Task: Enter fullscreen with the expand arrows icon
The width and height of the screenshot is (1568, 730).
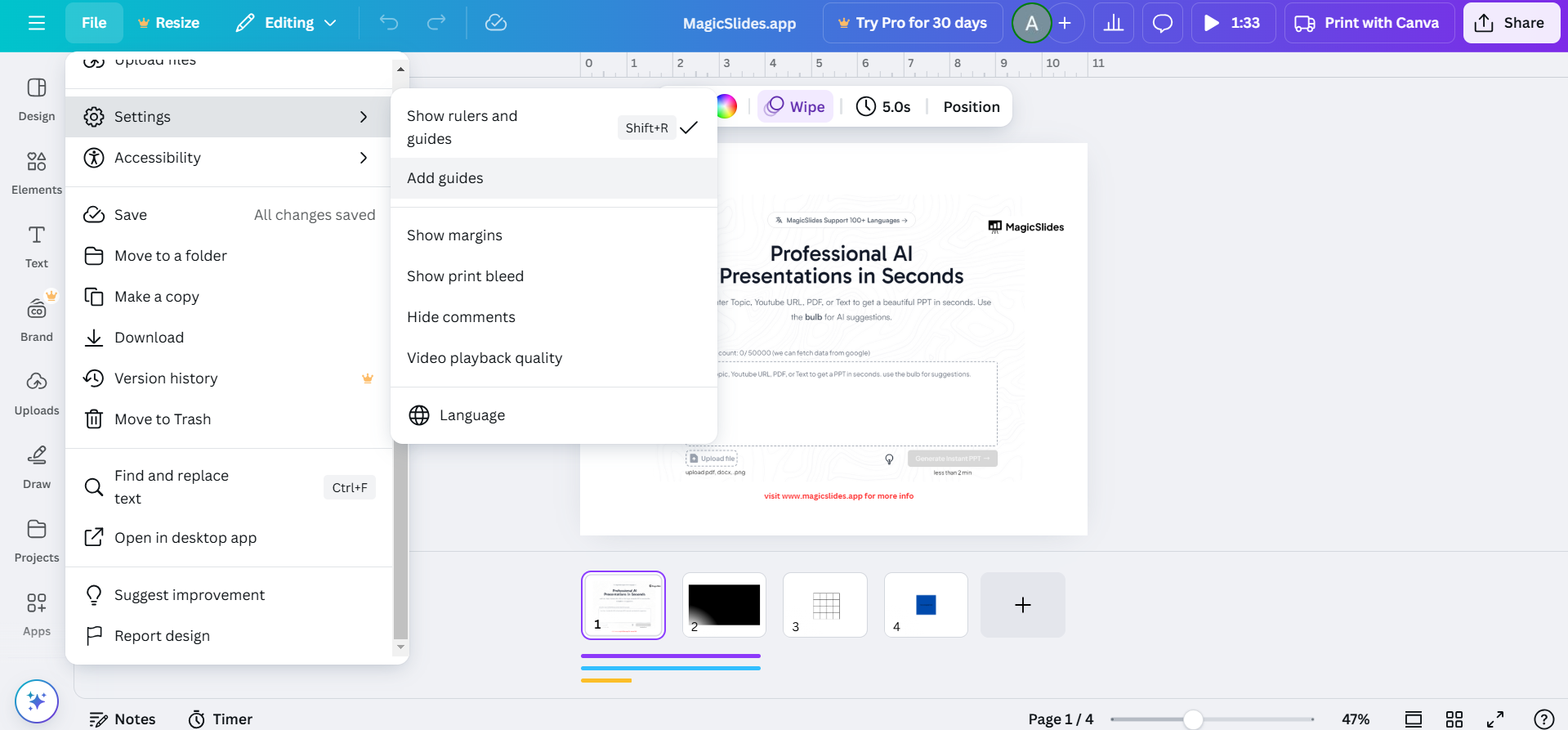Action: point(1495,719)
